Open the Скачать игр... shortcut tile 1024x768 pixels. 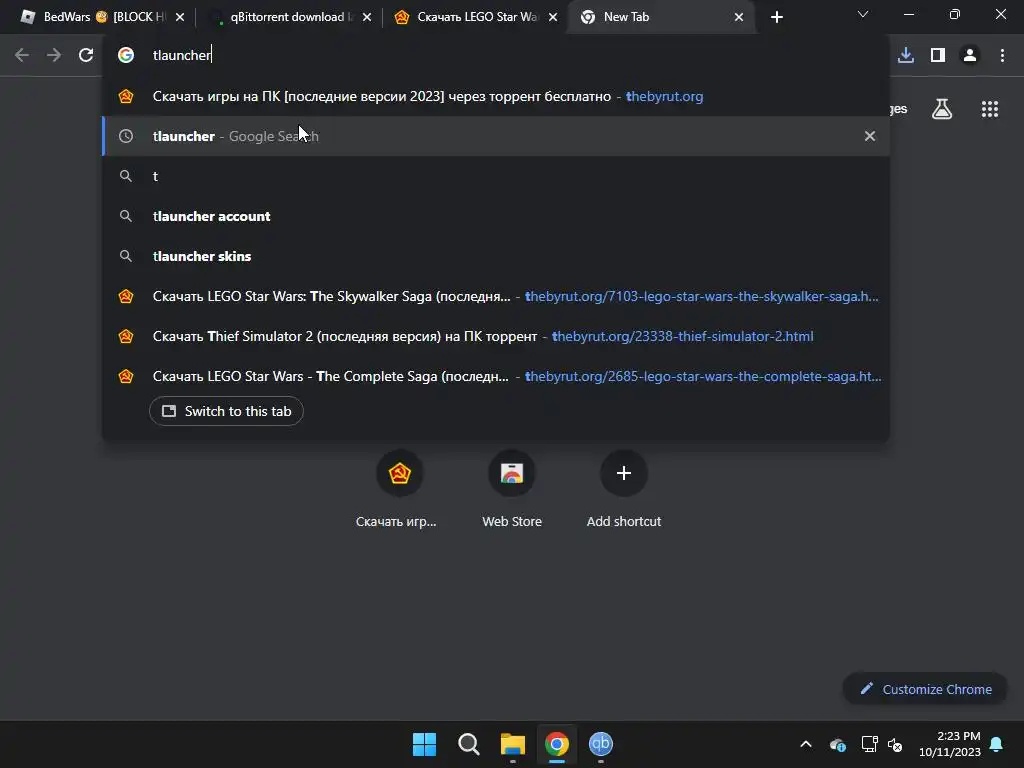pos(397,488)
